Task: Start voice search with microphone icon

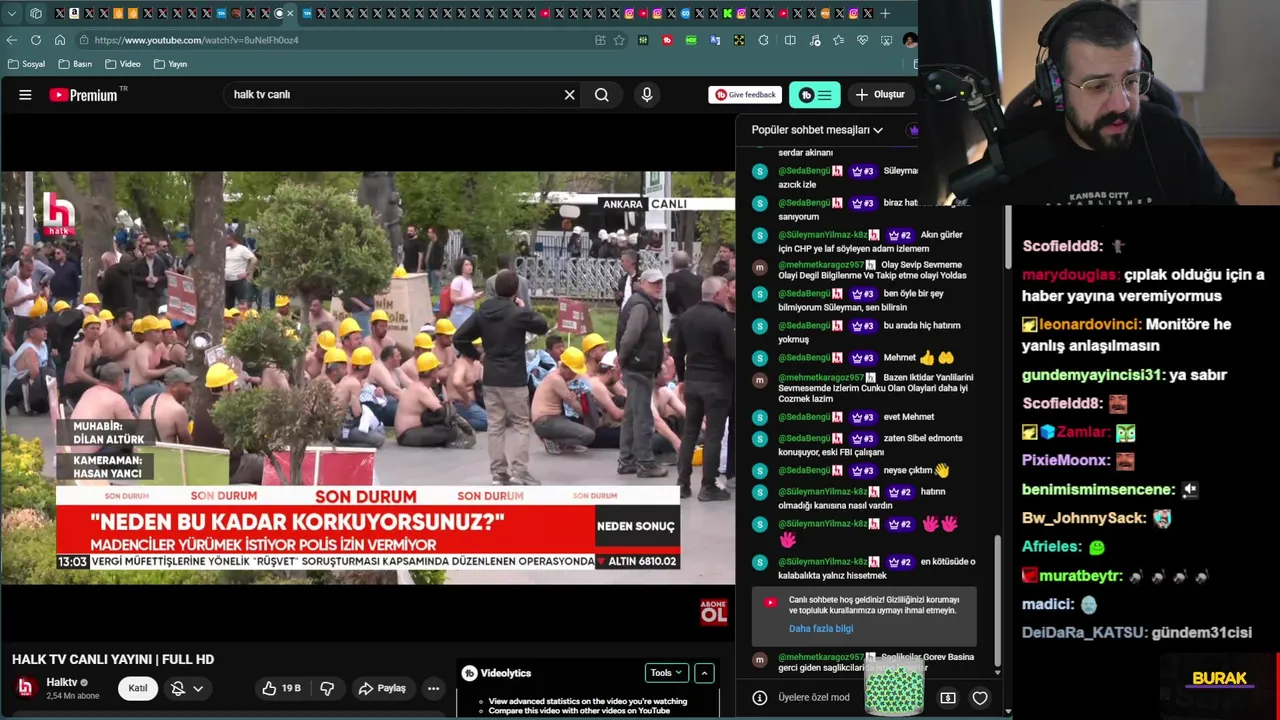Action: pos(647,95)
